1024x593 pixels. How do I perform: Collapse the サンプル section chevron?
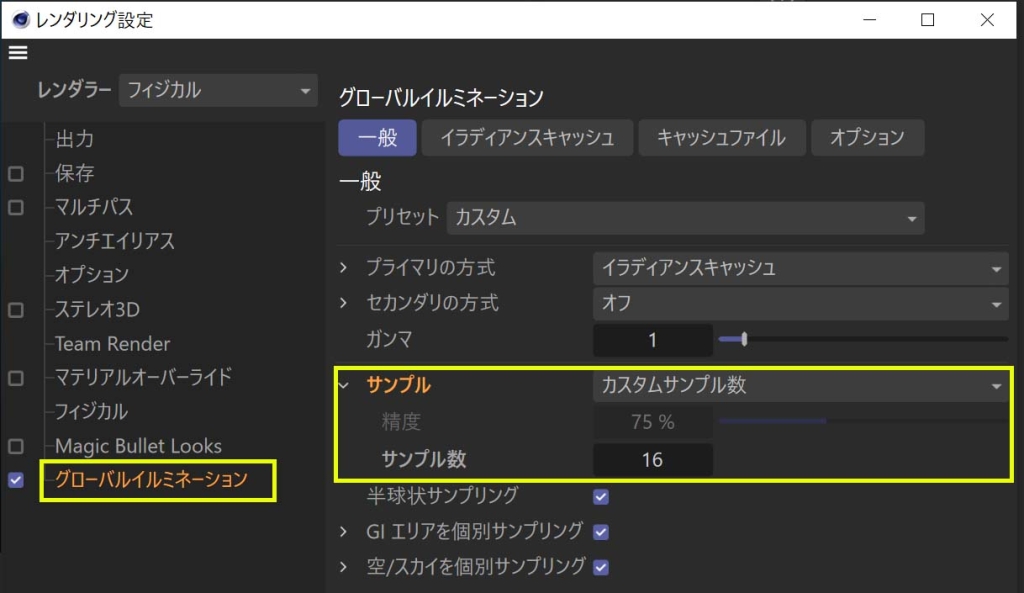pyautogui.click(x=344, y=385)
